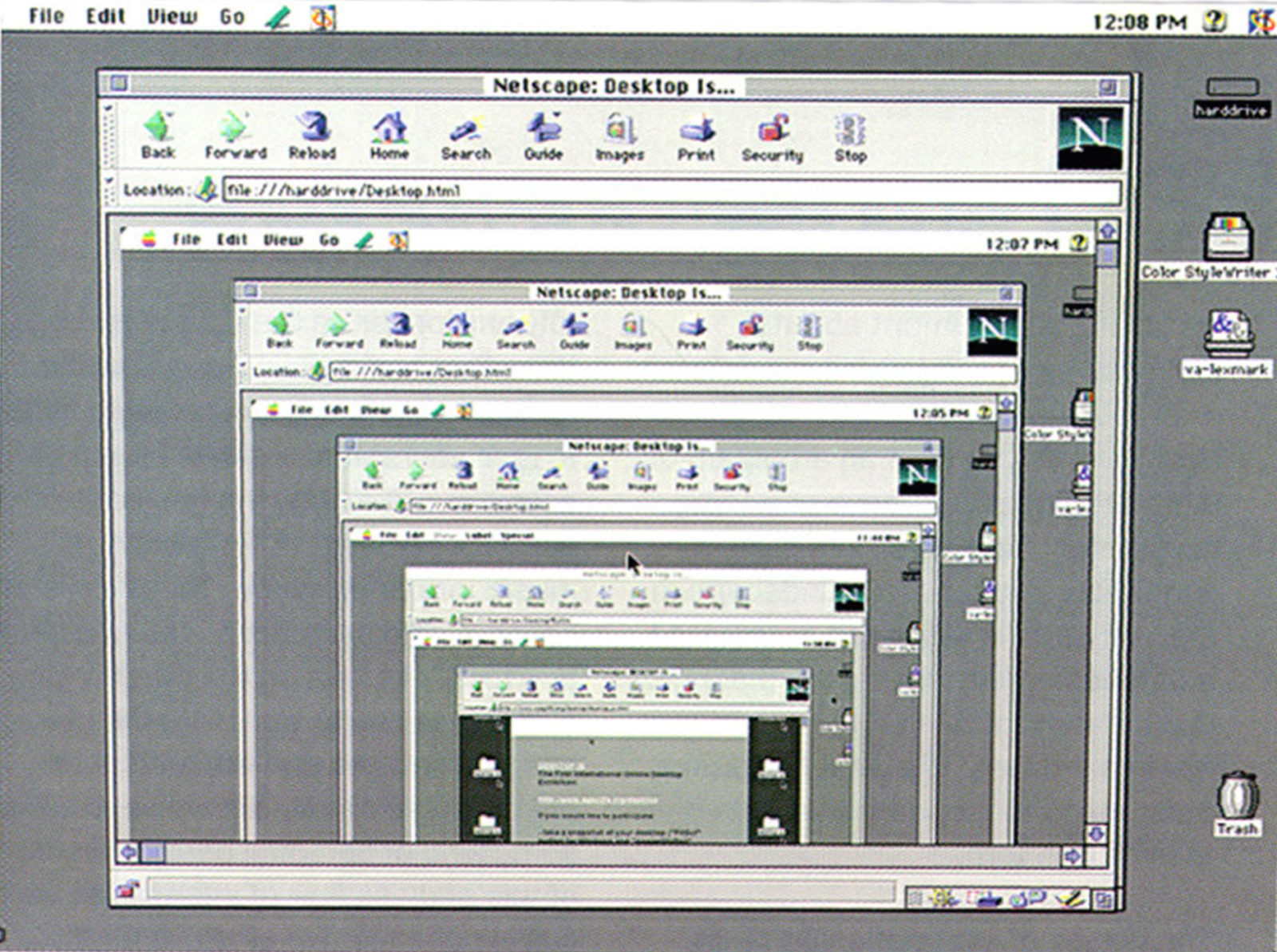Select the Trash desktop icon
1277x952 pixels.
(1238, 804)
